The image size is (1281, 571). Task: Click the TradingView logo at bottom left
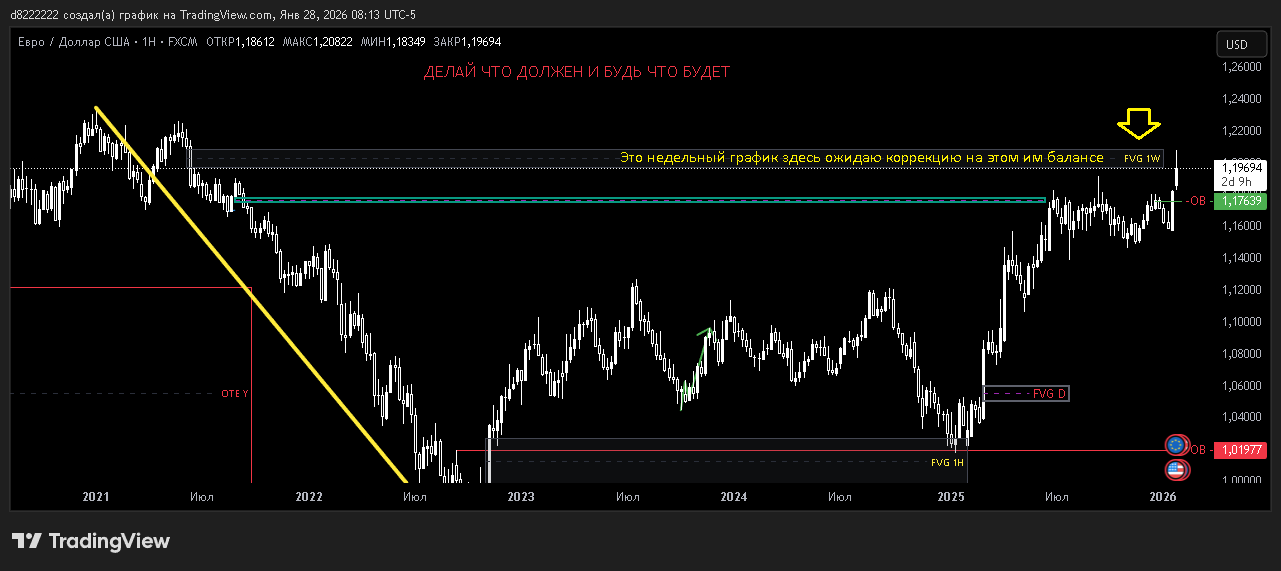(91, 541)
